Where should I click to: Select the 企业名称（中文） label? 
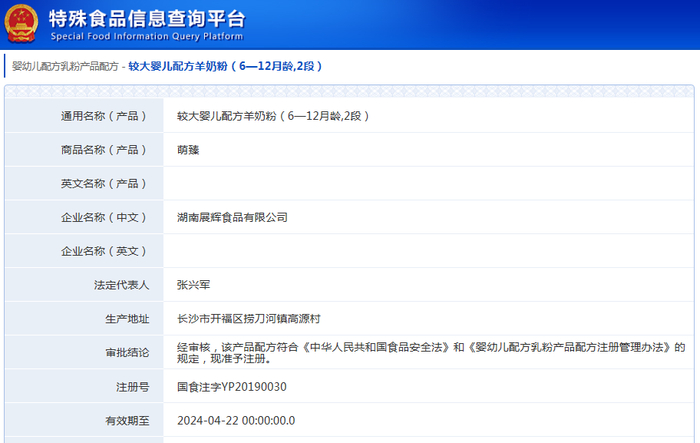click(104, 217)
